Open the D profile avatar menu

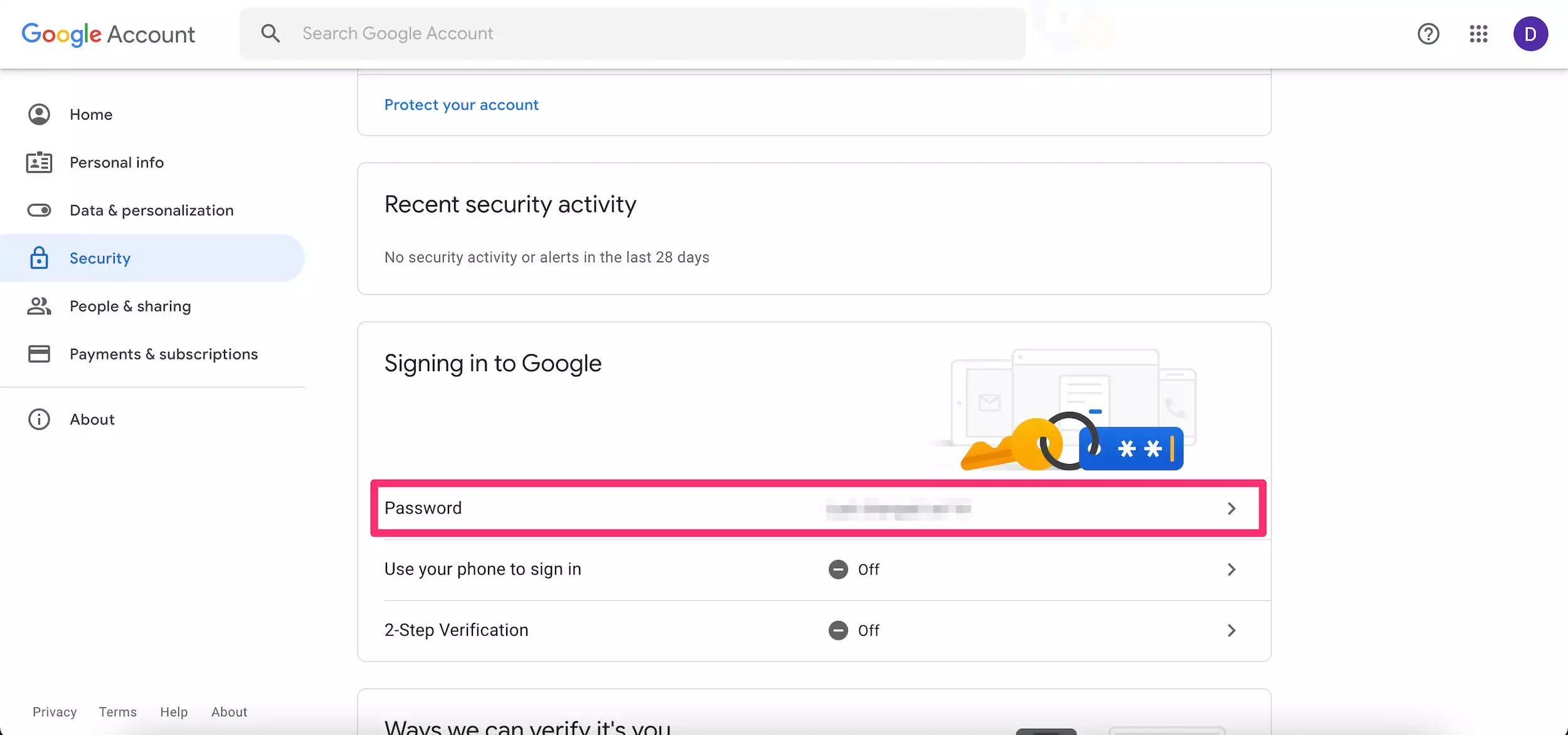1530,34
